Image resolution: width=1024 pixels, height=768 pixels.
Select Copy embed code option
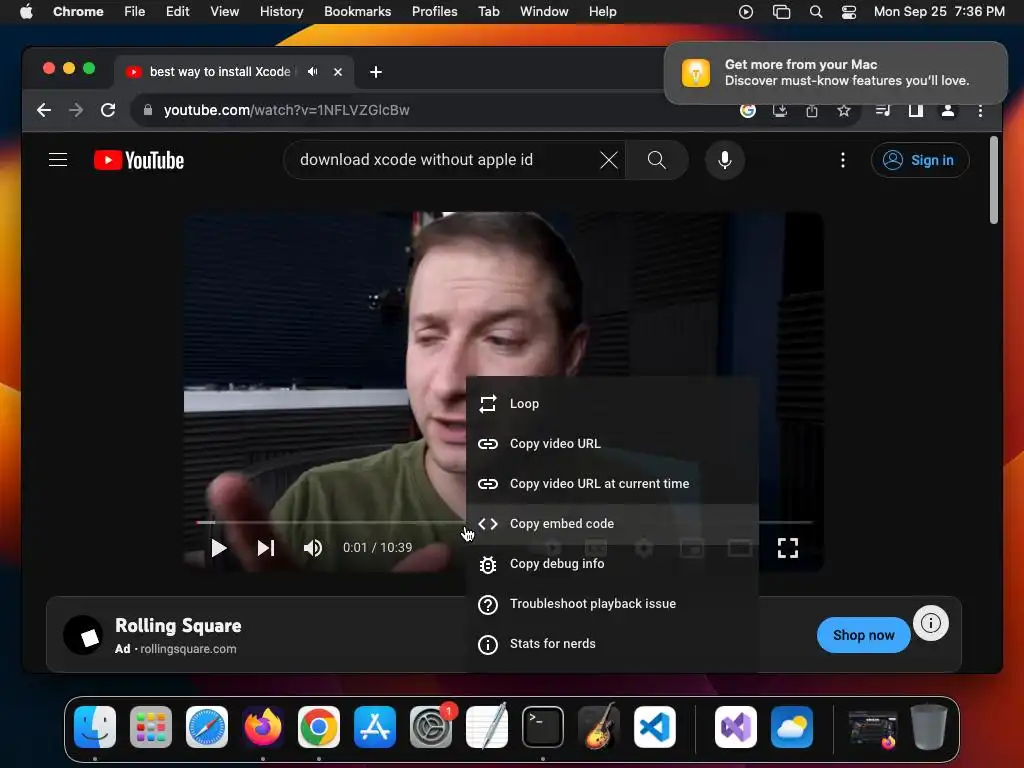pos(612,524)
